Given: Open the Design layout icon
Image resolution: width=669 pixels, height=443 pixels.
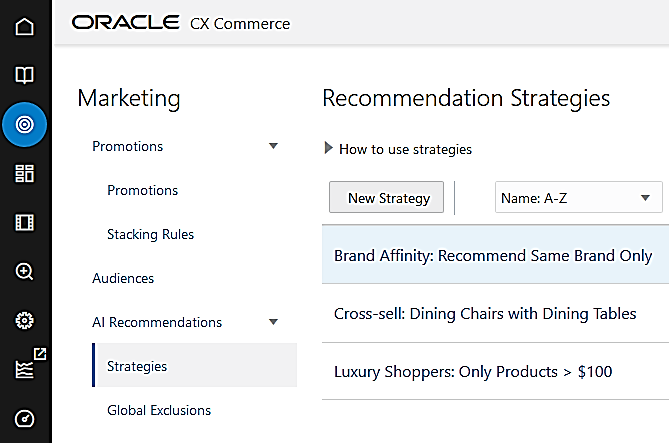Looking at the screenshot, I should pyautogui.click(x=24, y=173).
